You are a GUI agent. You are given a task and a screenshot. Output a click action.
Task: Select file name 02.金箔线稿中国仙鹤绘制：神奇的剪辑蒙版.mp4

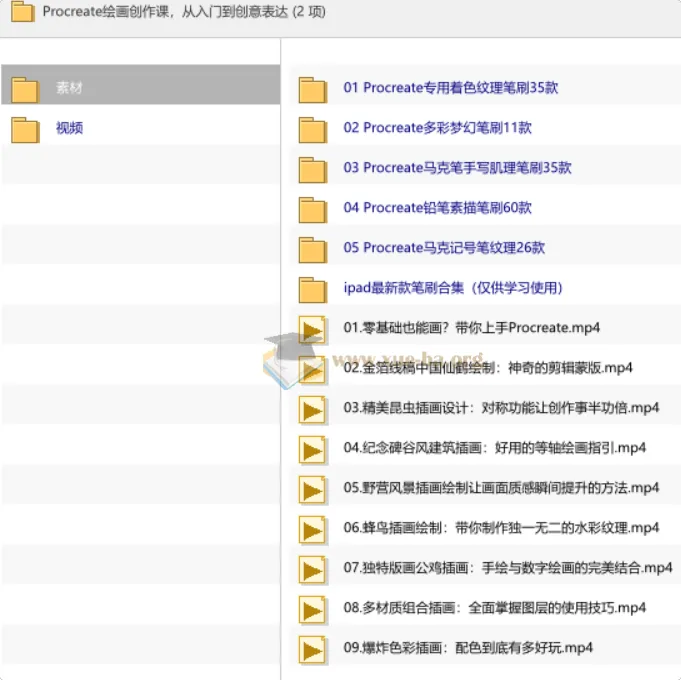coord(488,368)
